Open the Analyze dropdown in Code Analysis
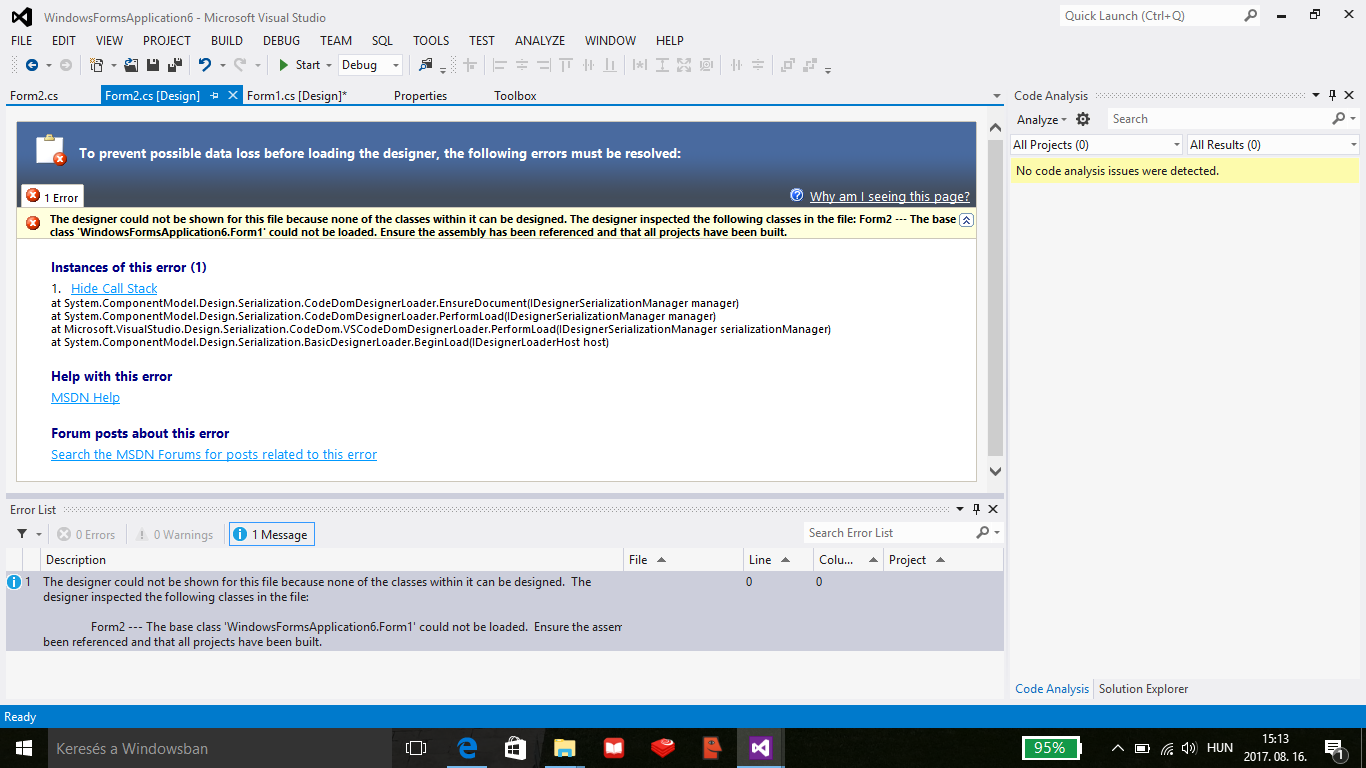This screenshot has height=768, width=1366. (x=1041, y=119)
